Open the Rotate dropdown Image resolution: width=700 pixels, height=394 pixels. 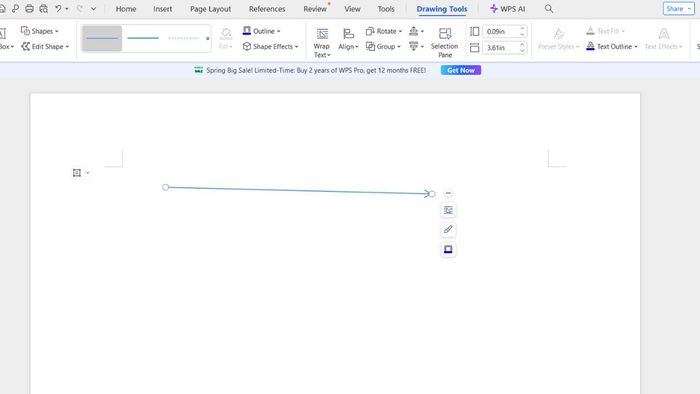(x=384, y=31)
